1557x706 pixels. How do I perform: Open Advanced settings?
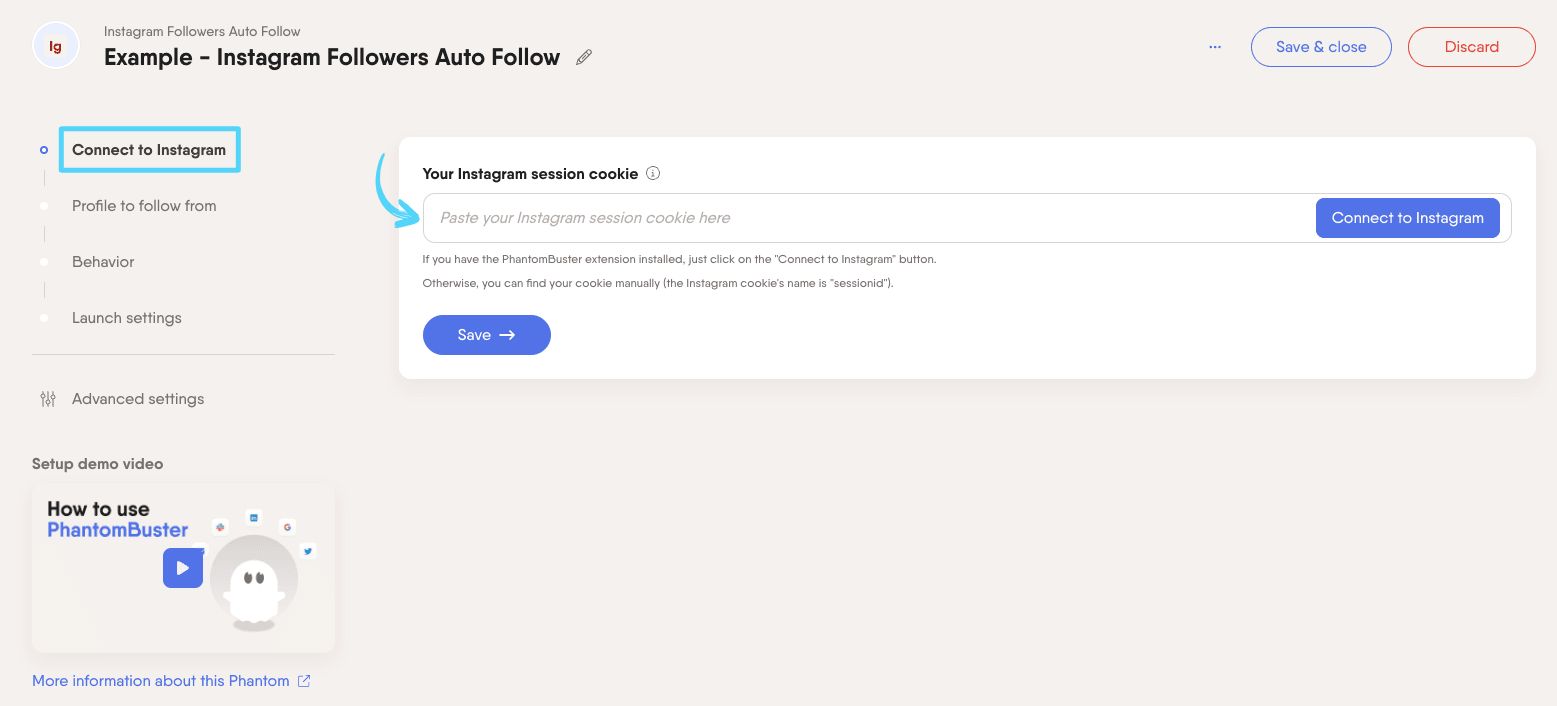pos(138,399)
